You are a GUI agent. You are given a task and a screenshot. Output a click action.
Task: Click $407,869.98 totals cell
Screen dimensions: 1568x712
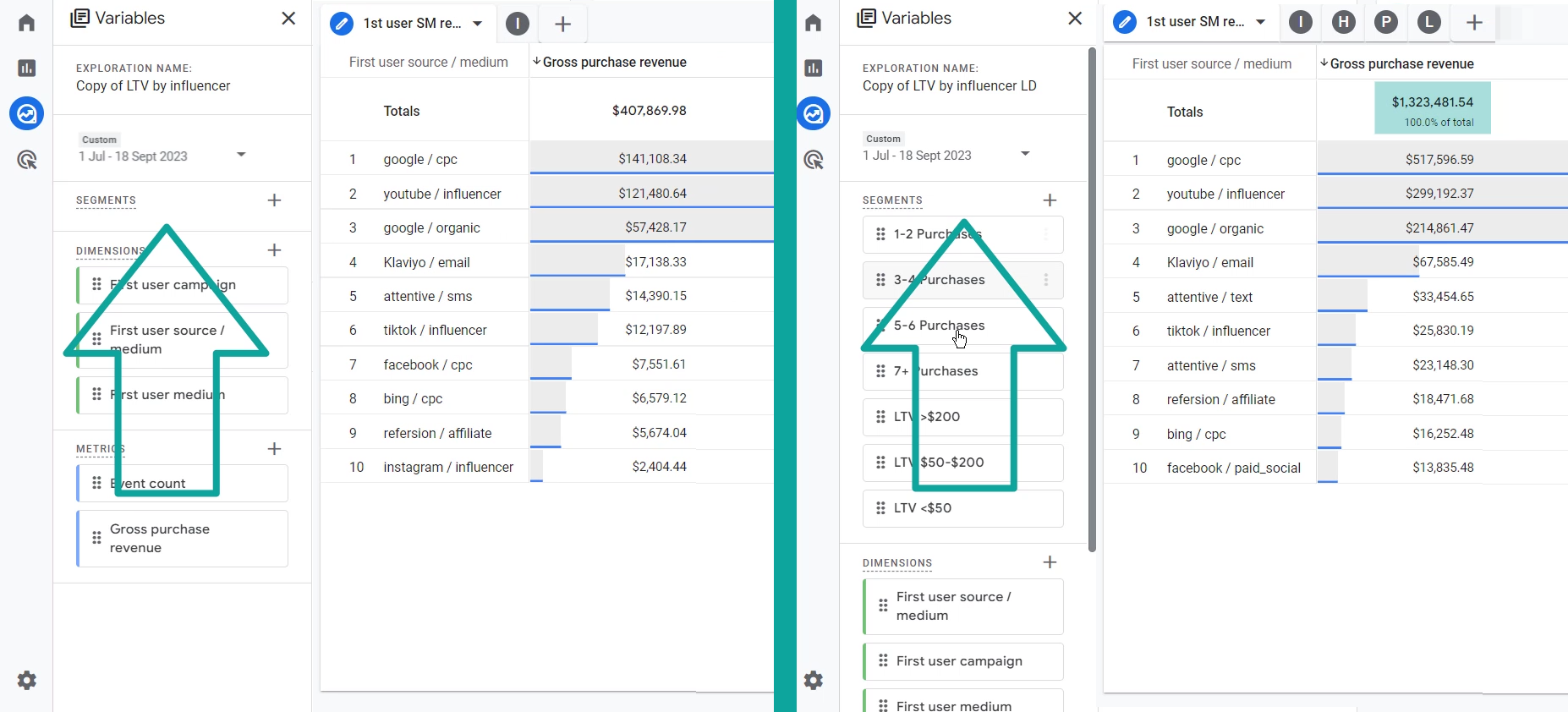pos(650,111)
